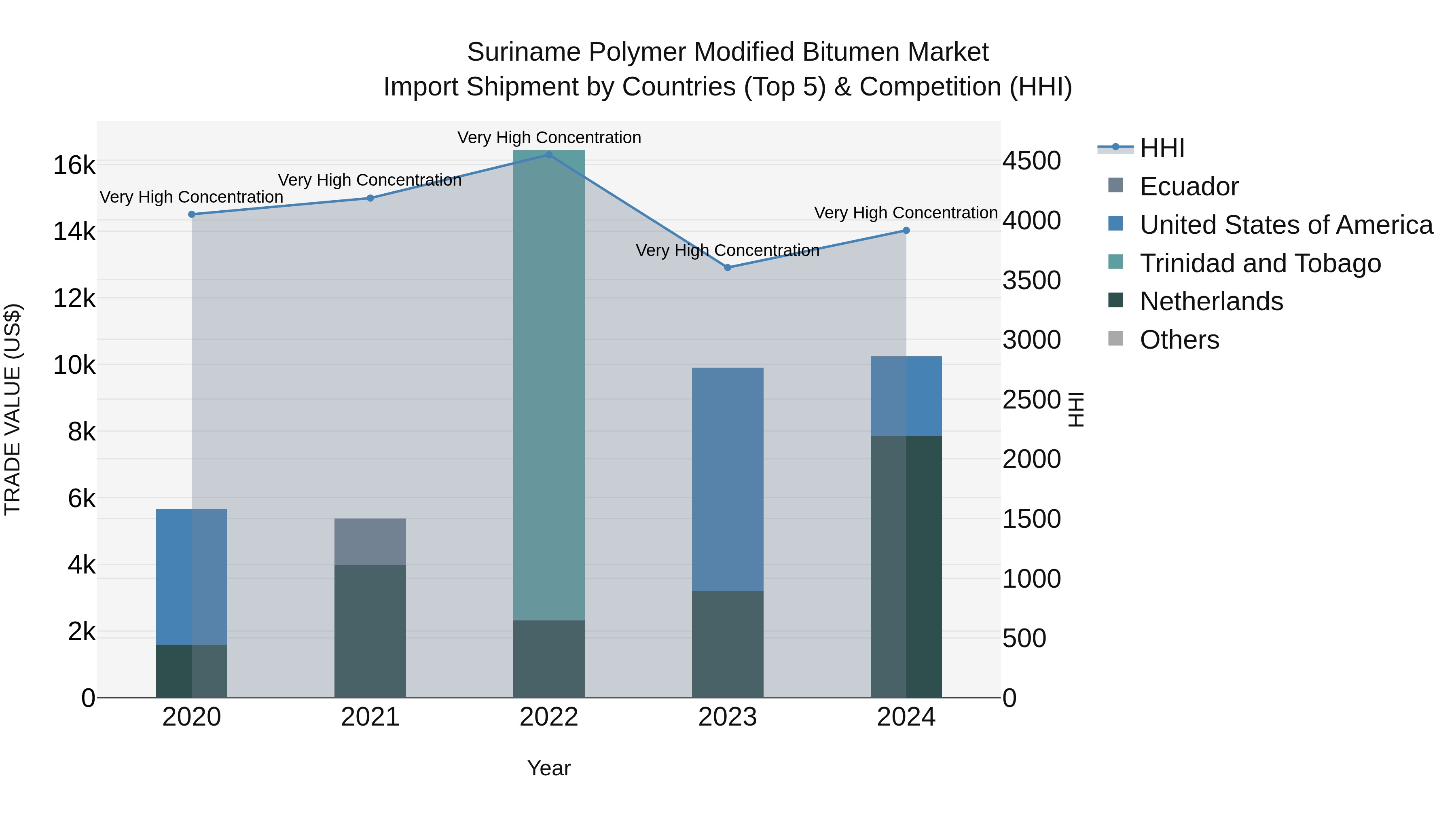The height and width of the screenshot is (819, 1456).
Task: Click Very High Concentration annotation above 2023
Action: coord(728,250)
